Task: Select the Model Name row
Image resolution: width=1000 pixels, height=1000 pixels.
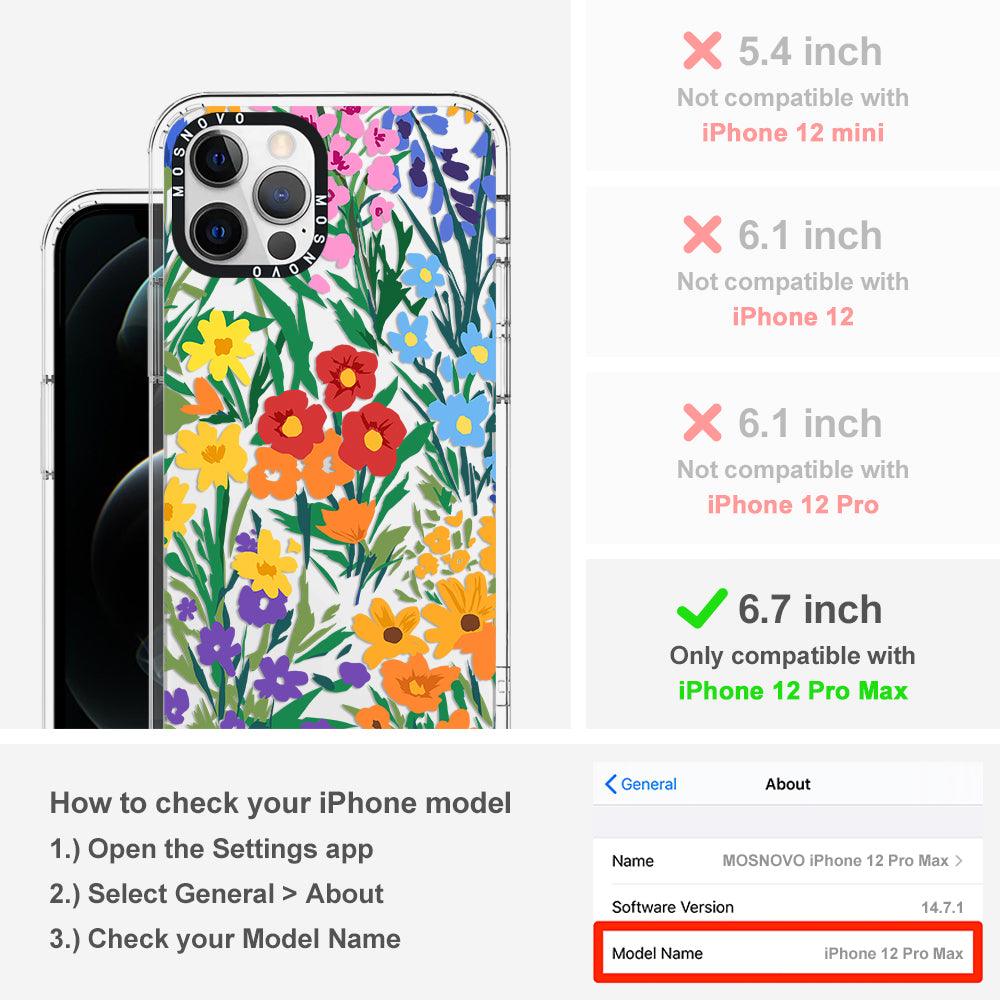Action: tap(787, 953)
